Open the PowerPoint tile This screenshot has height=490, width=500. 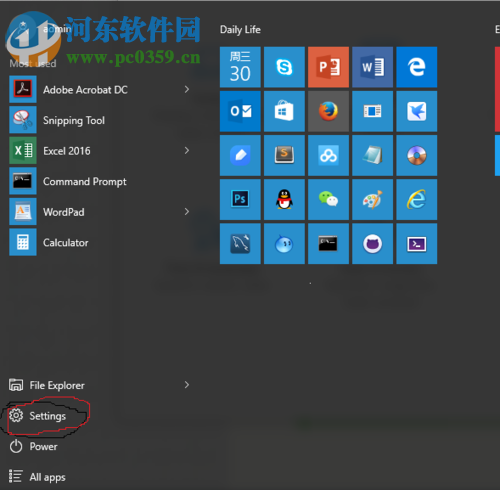pyautogui.click(x=328, y=67)
